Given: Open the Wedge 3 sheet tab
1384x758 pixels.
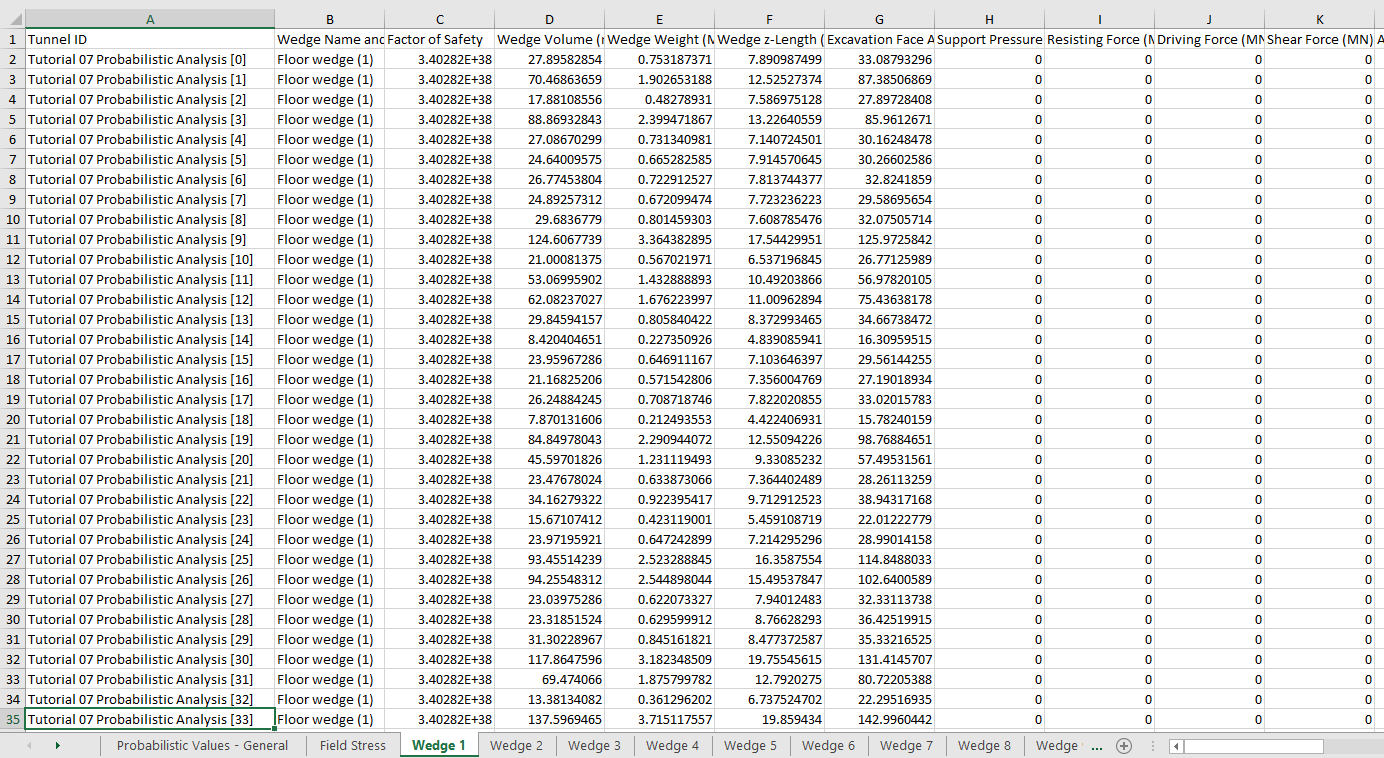Looking at the screenshot, I should click(x=595, y=746).
